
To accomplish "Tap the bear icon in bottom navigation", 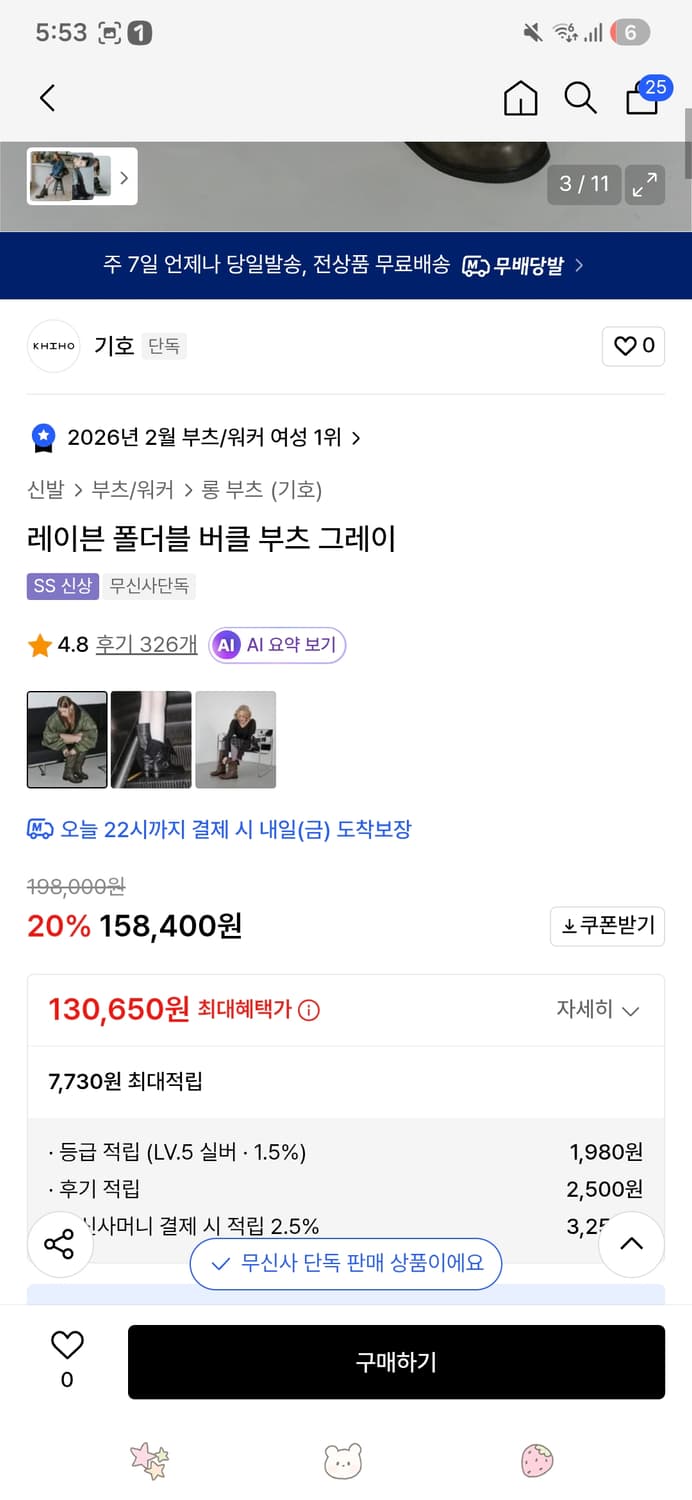I will click(345, 1462).
